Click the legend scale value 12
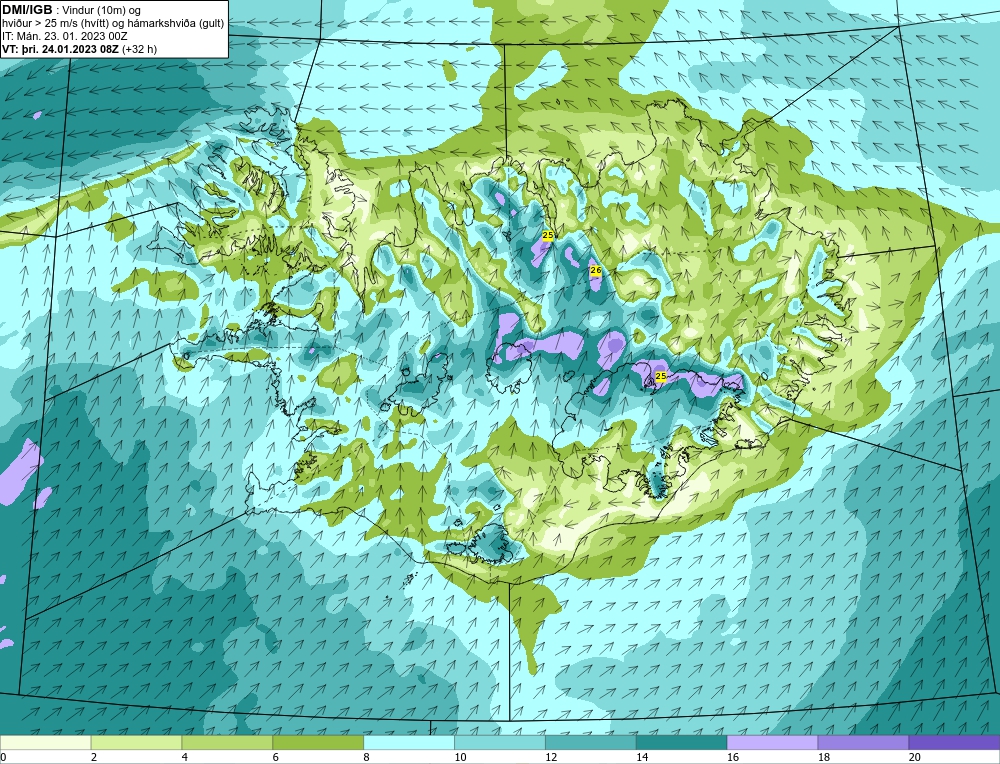1000x764 pixels. click(x=551, y=757)
